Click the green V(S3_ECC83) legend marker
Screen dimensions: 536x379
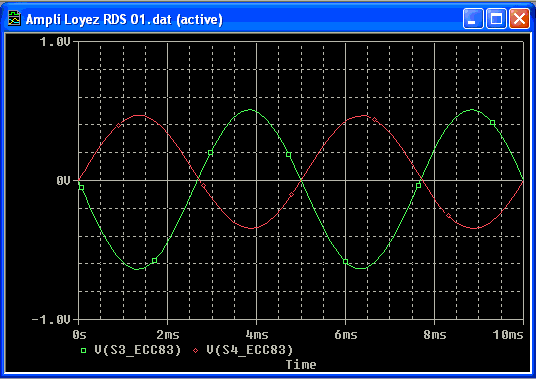click(x=83, y=350)
